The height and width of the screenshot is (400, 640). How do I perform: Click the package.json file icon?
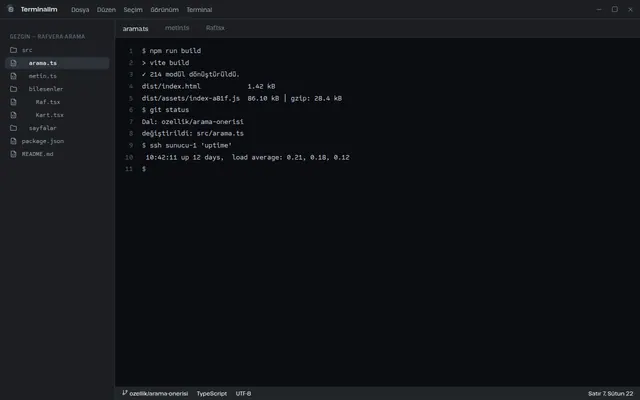[x=13, y=141]
